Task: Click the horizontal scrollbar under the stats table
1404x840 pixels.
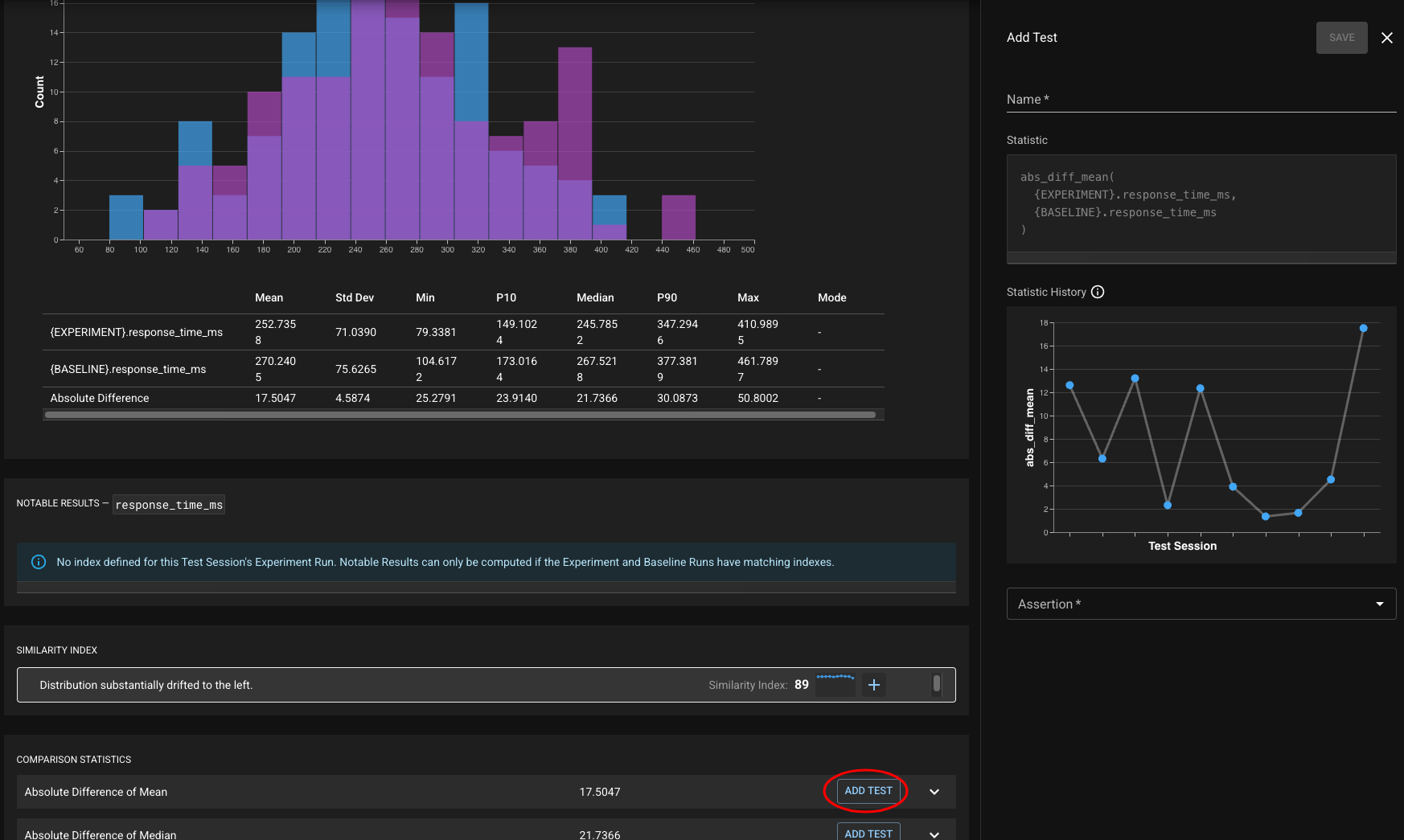Action: [x=460, y=415]
